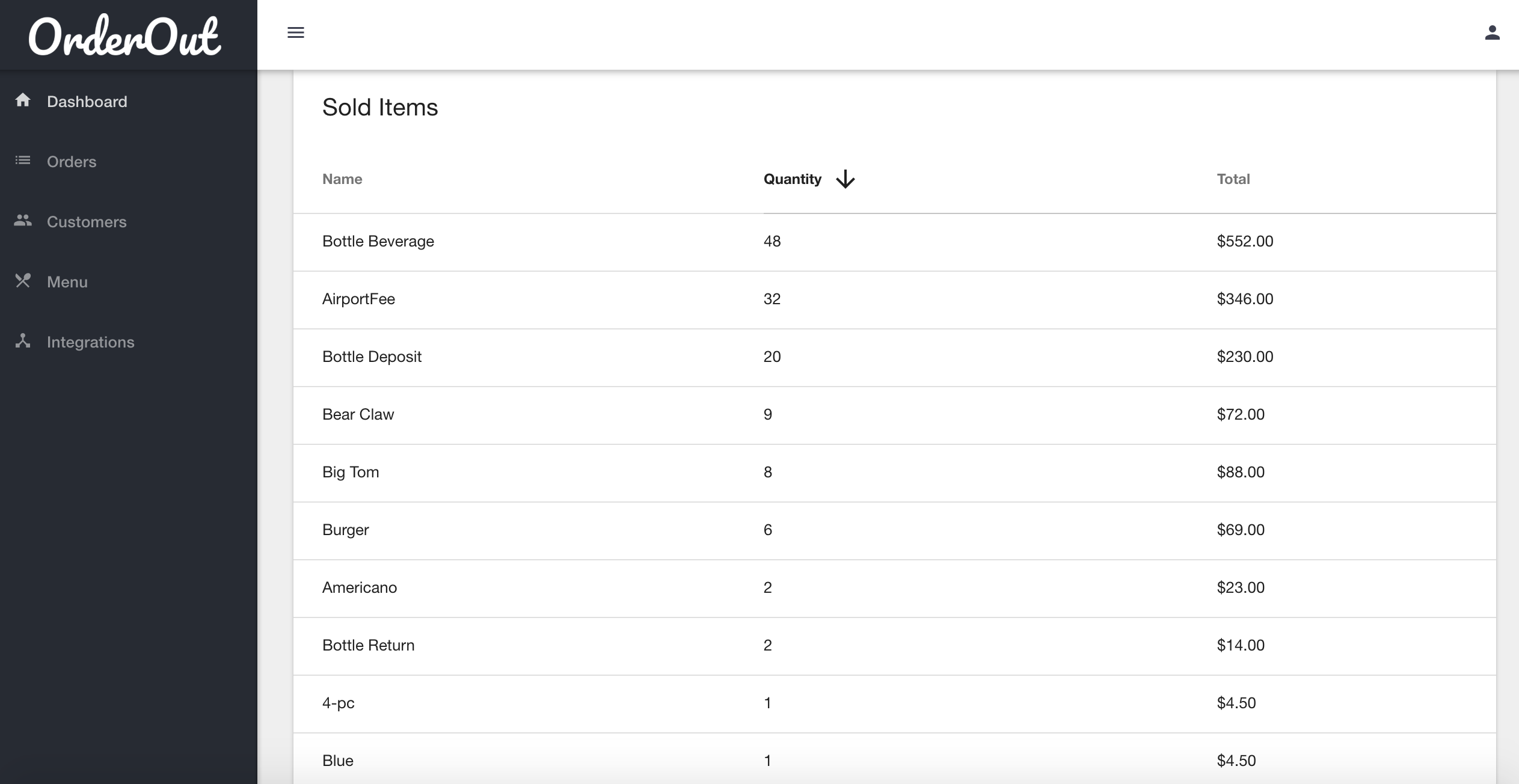This screenshot has height=784, width=1519.
Task: Click the Dashboard home icon
Action: (x=23, y=100)
